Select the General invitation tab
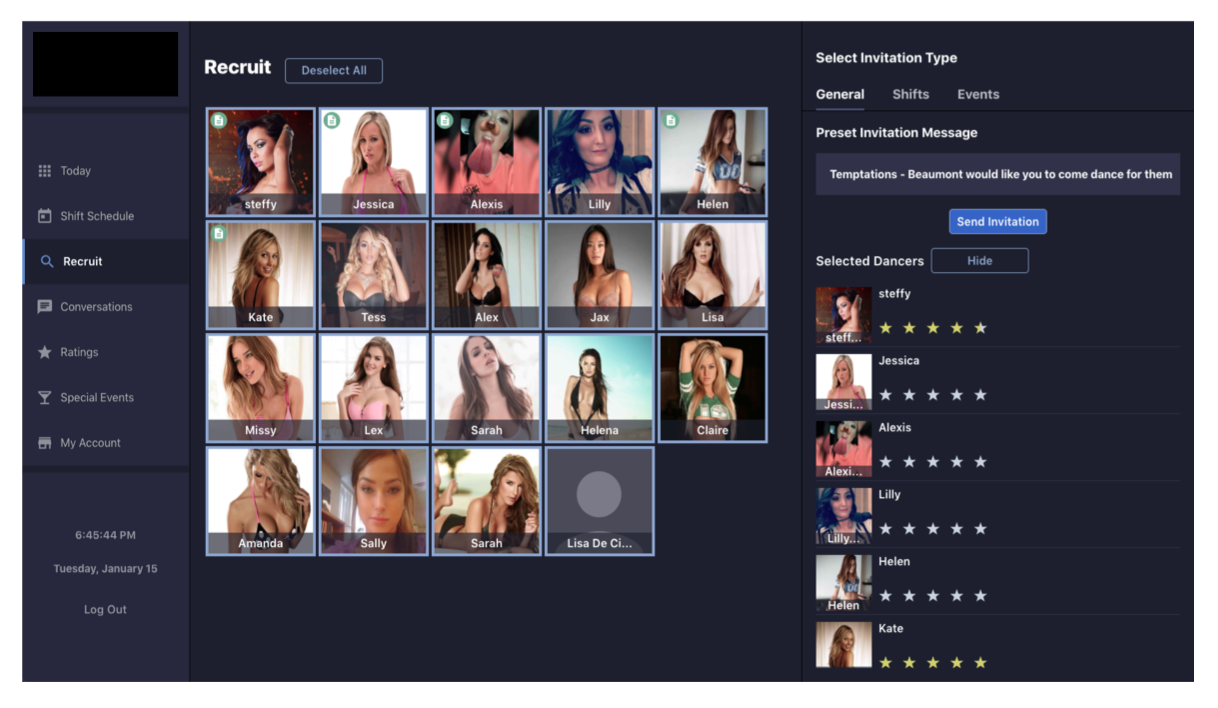1218x708 pixels. [839, 94]
